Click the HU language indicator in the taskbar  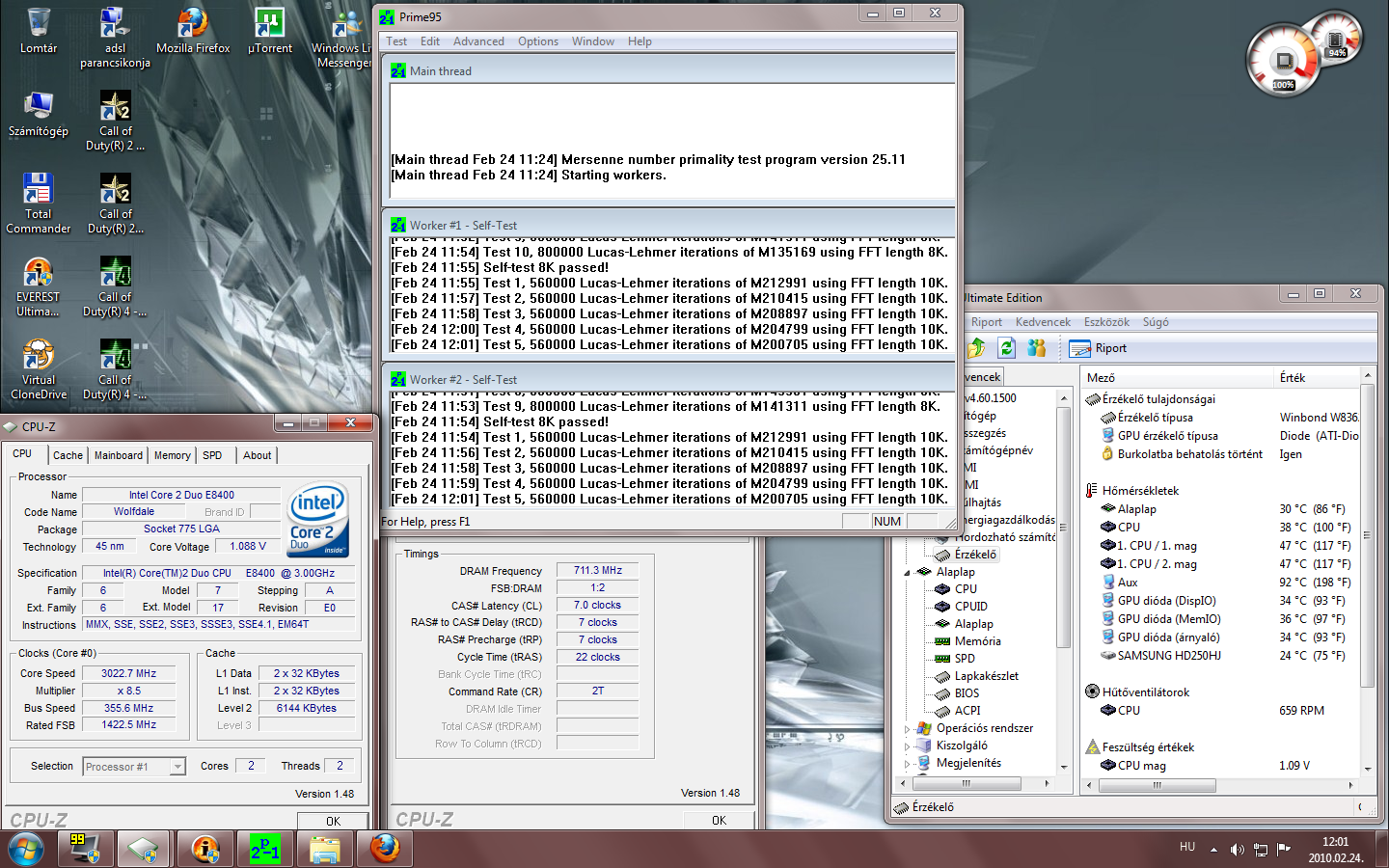1187,847
